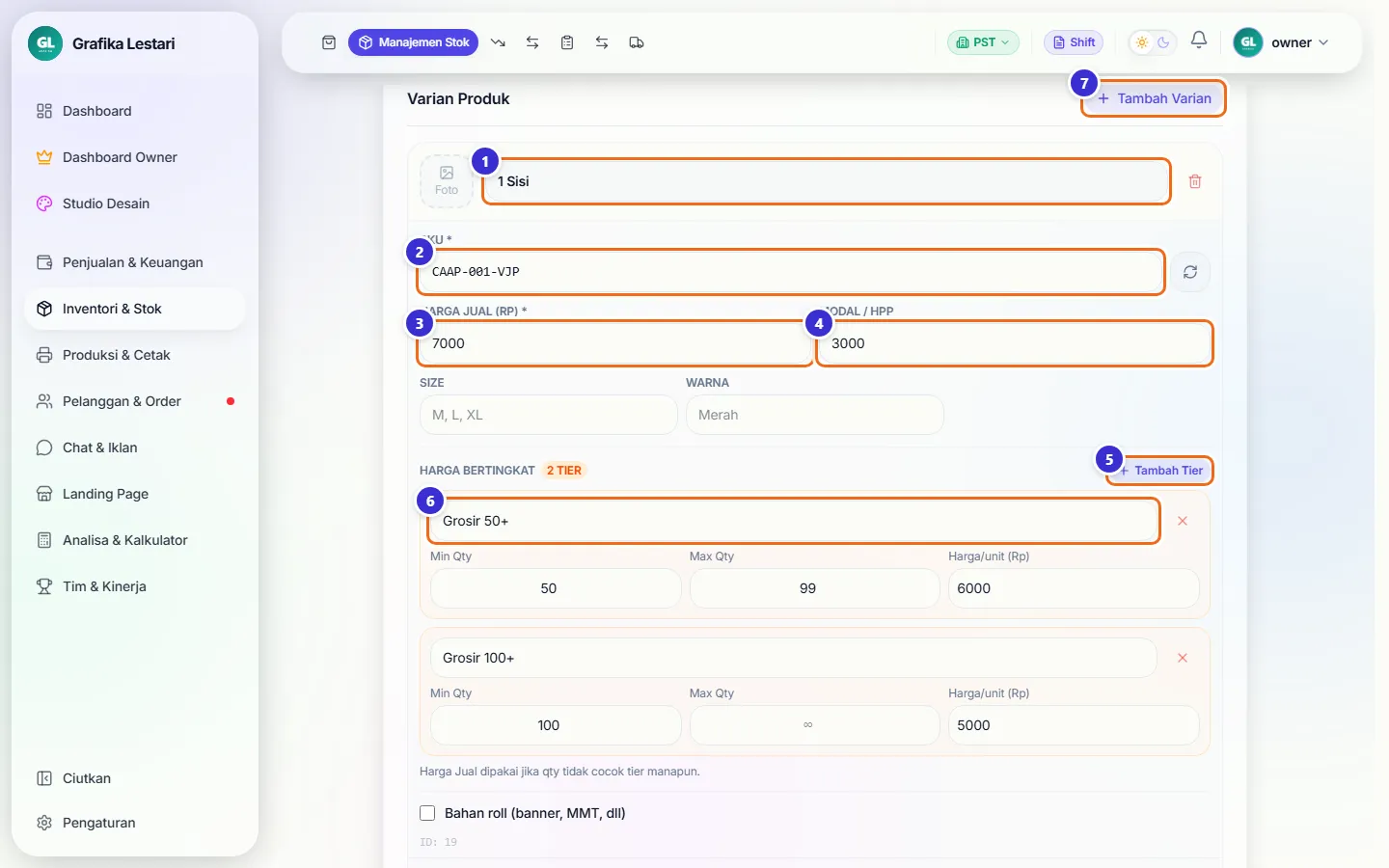Click the Shift button
The width and height of the screenshot is (1389, 868).
coord(1074,42)
